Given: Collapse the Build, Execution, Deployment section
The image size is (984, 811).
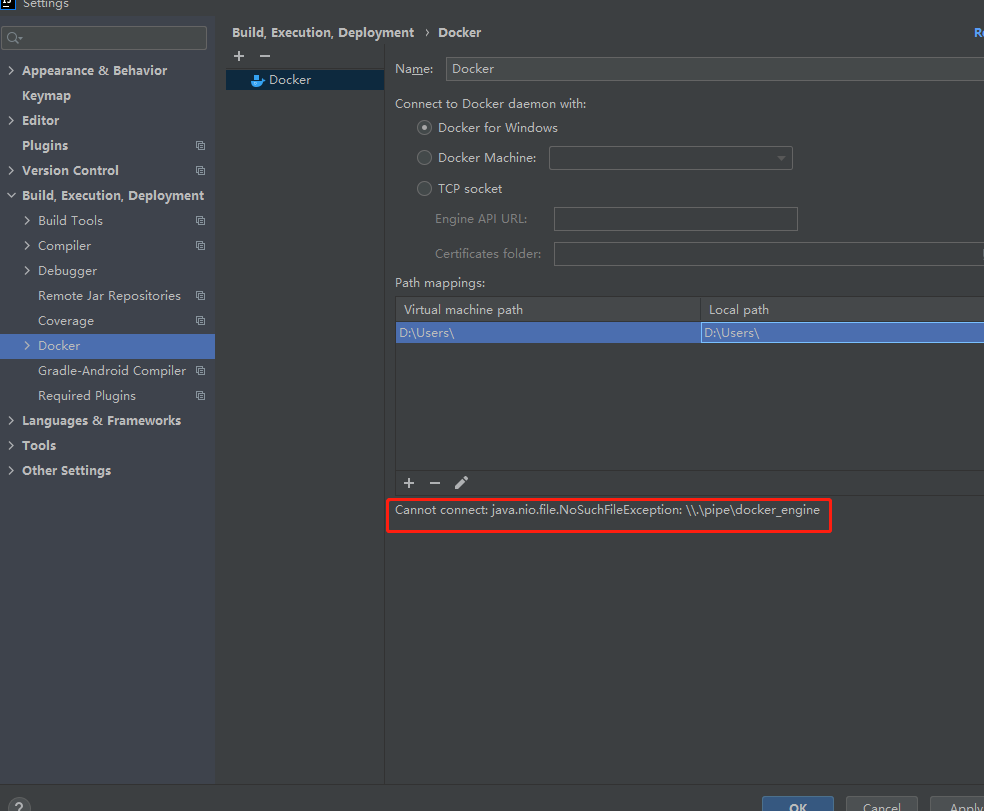Looking at the screenshot, I should [x=10, y=195].
